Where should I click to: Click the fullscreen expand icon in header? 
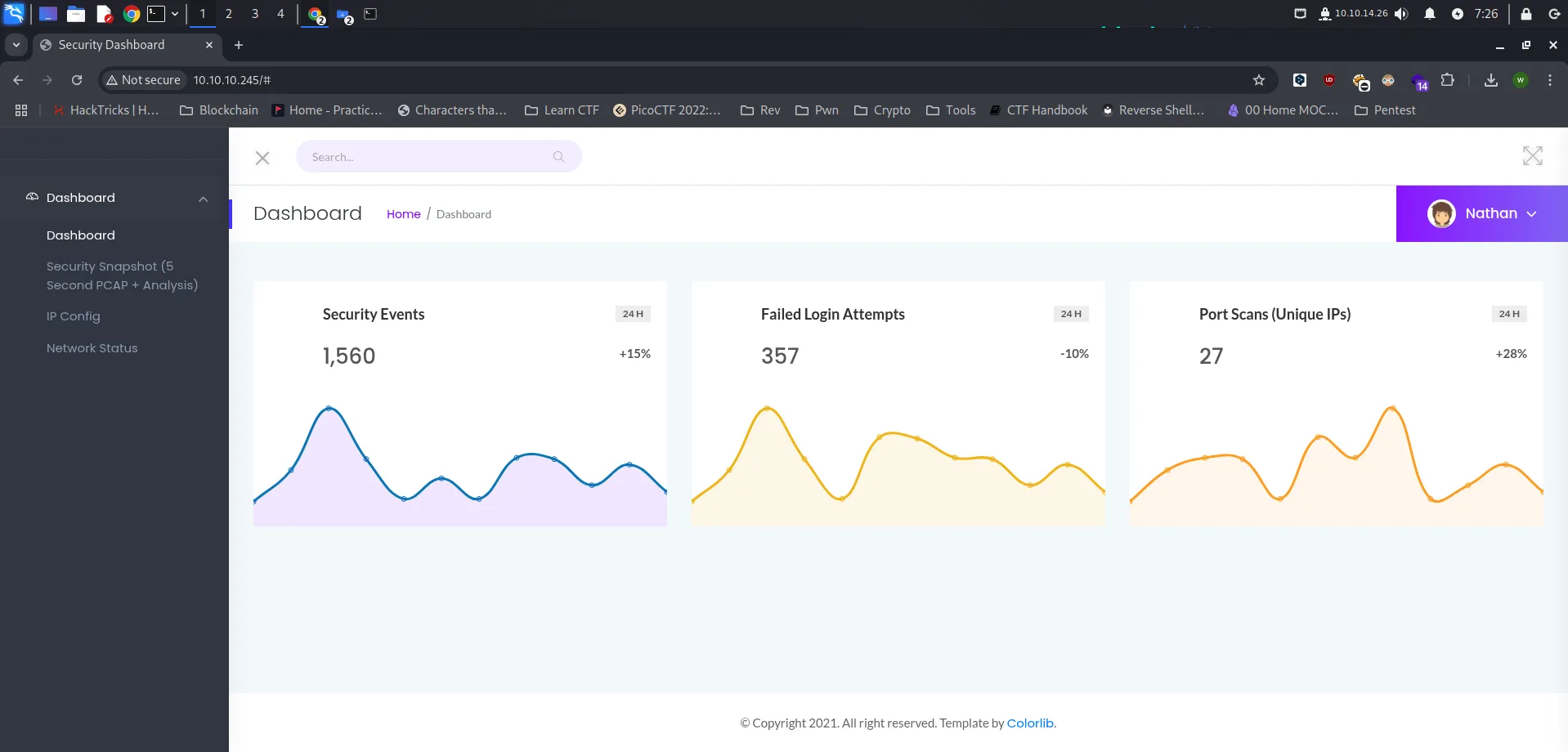click(x=1532, y=156)
